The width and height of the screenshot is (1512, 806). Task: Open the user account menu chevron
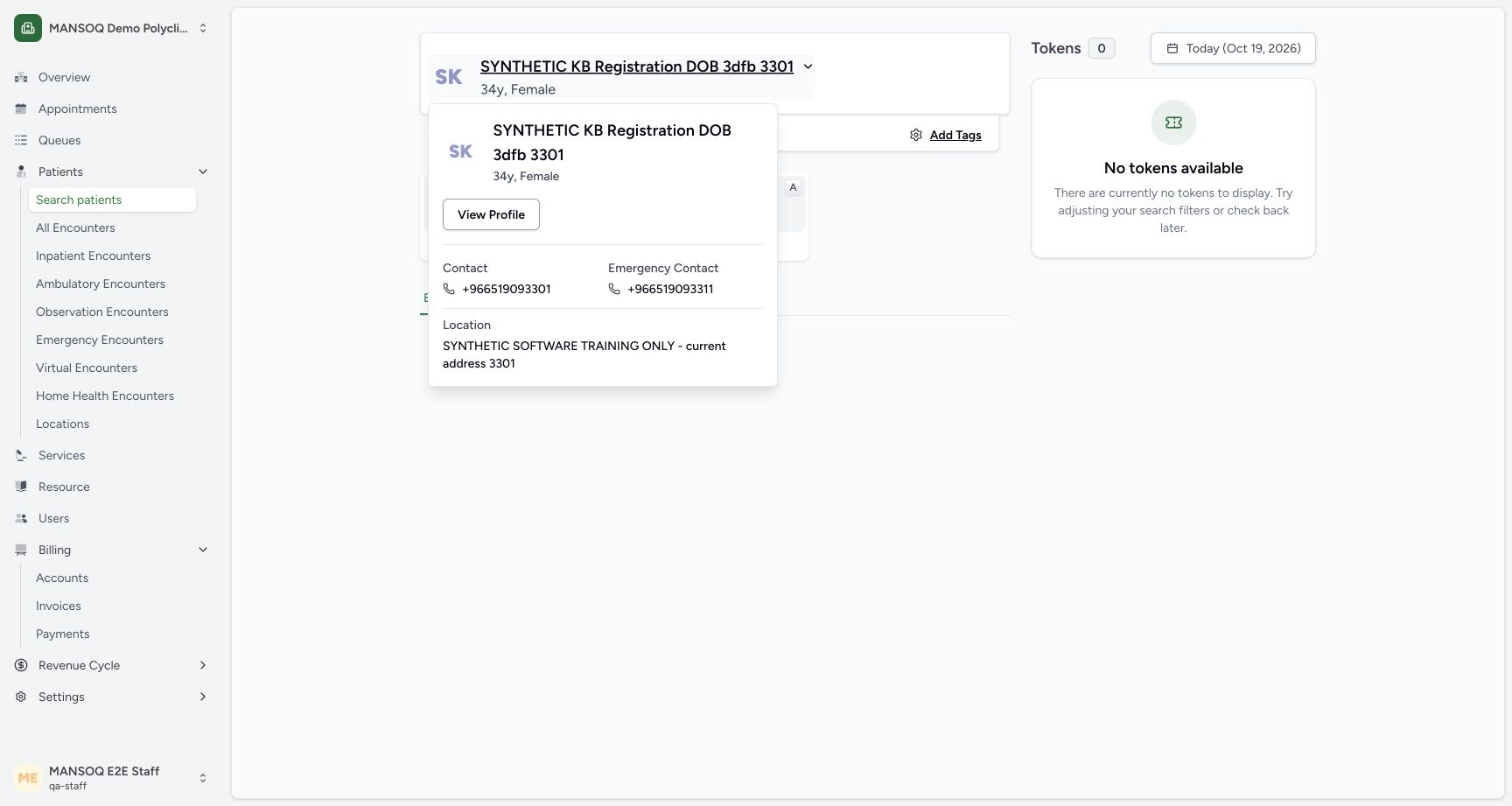click(203, 777)
